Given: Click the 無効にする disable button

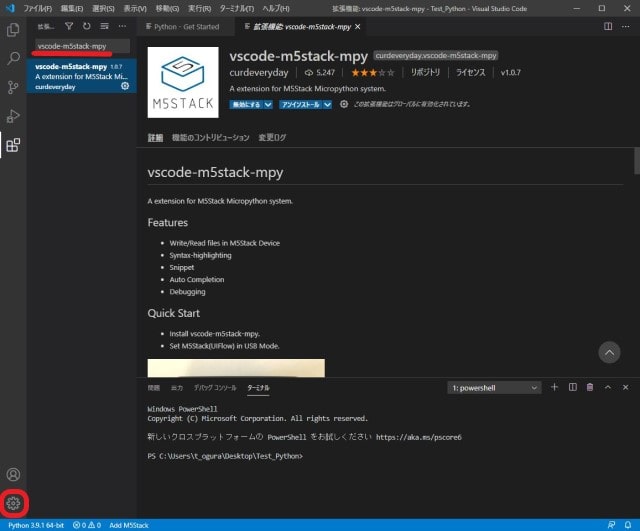Looking at the screenshot, I should (x=247, y=104).
